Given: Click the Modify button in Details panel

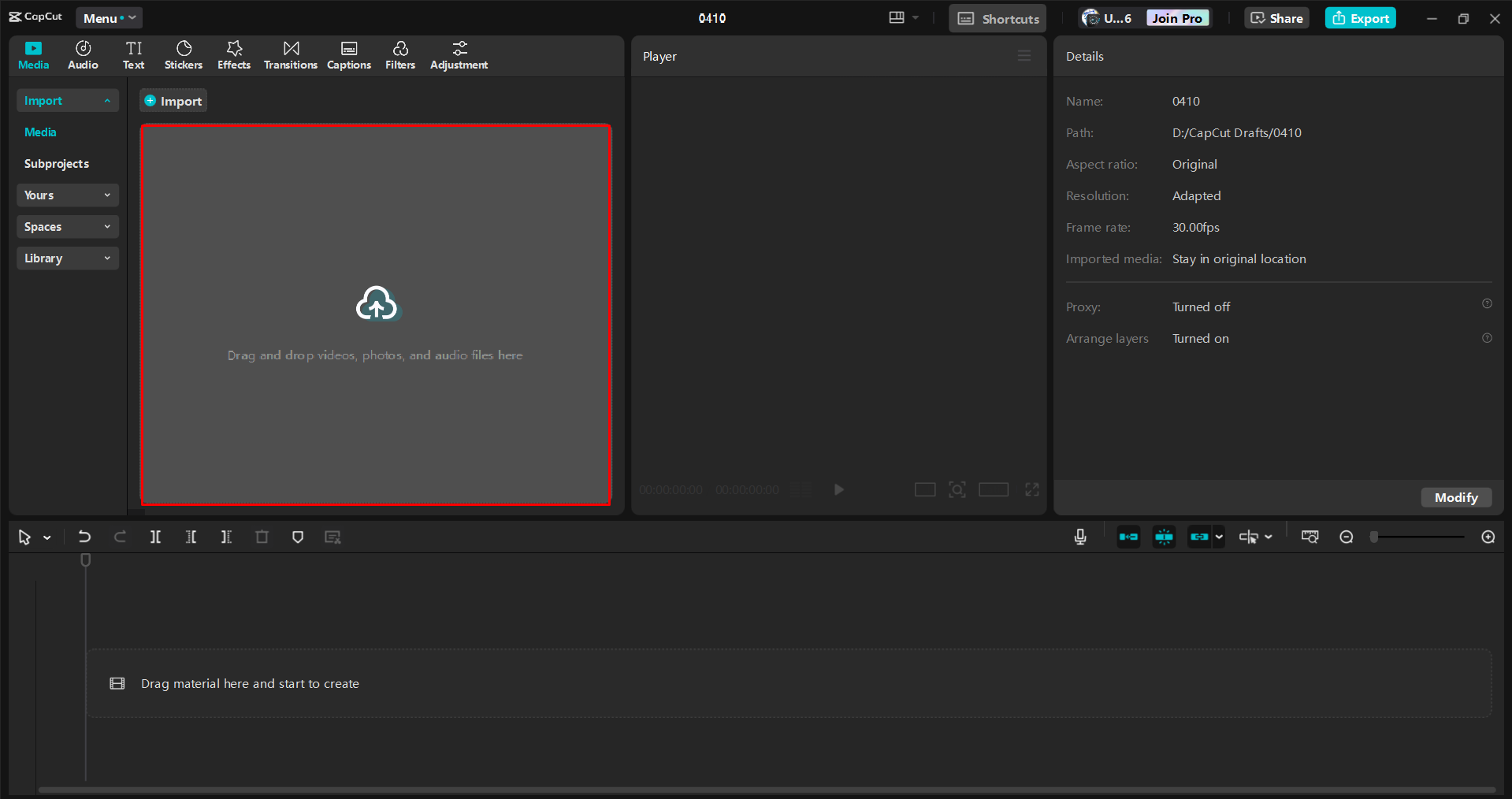Looking at the screenshot, I should 1455,497.
